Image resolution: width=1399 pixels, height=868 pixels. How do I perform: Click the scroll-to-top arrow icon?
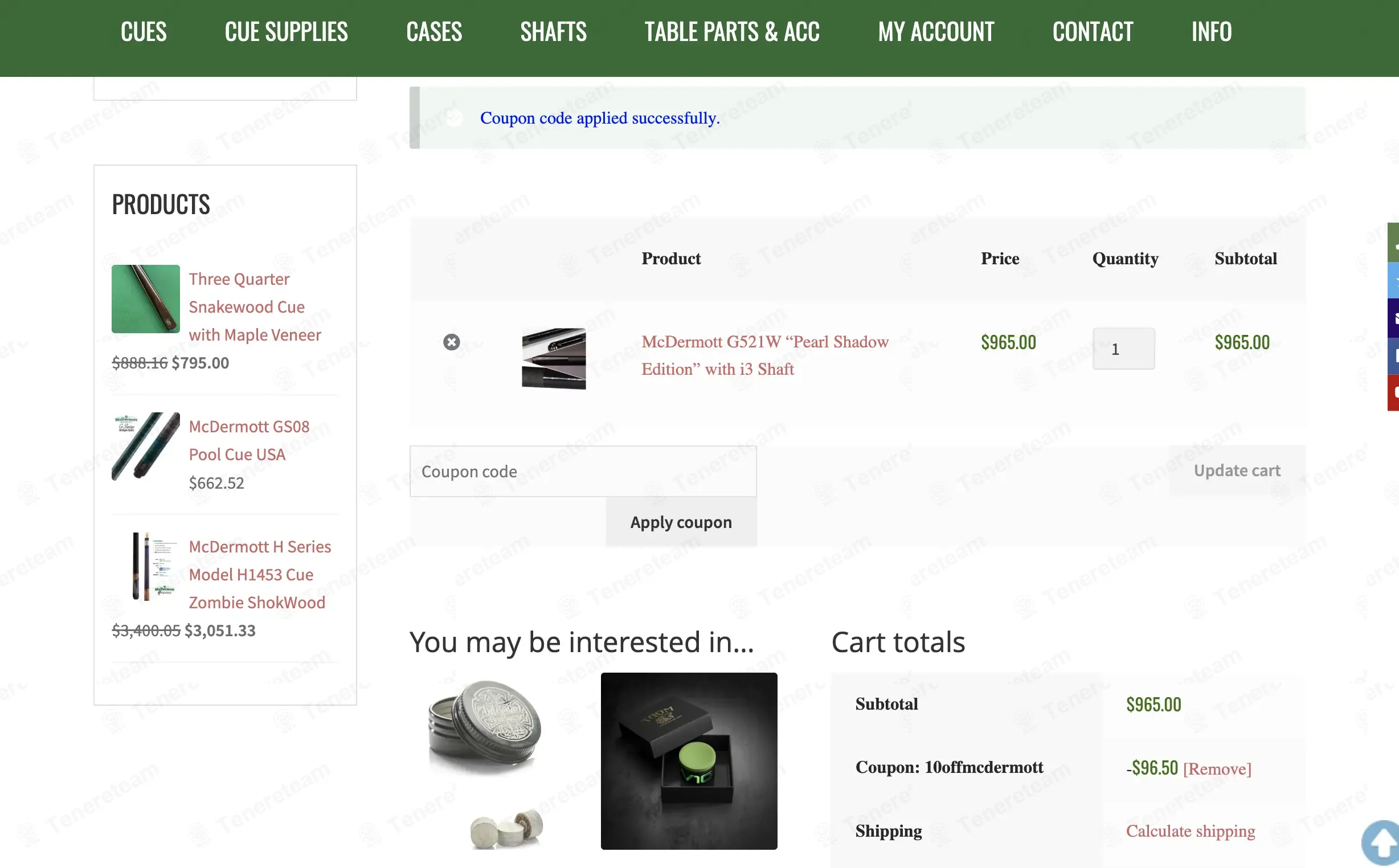tap(1381, 842)
